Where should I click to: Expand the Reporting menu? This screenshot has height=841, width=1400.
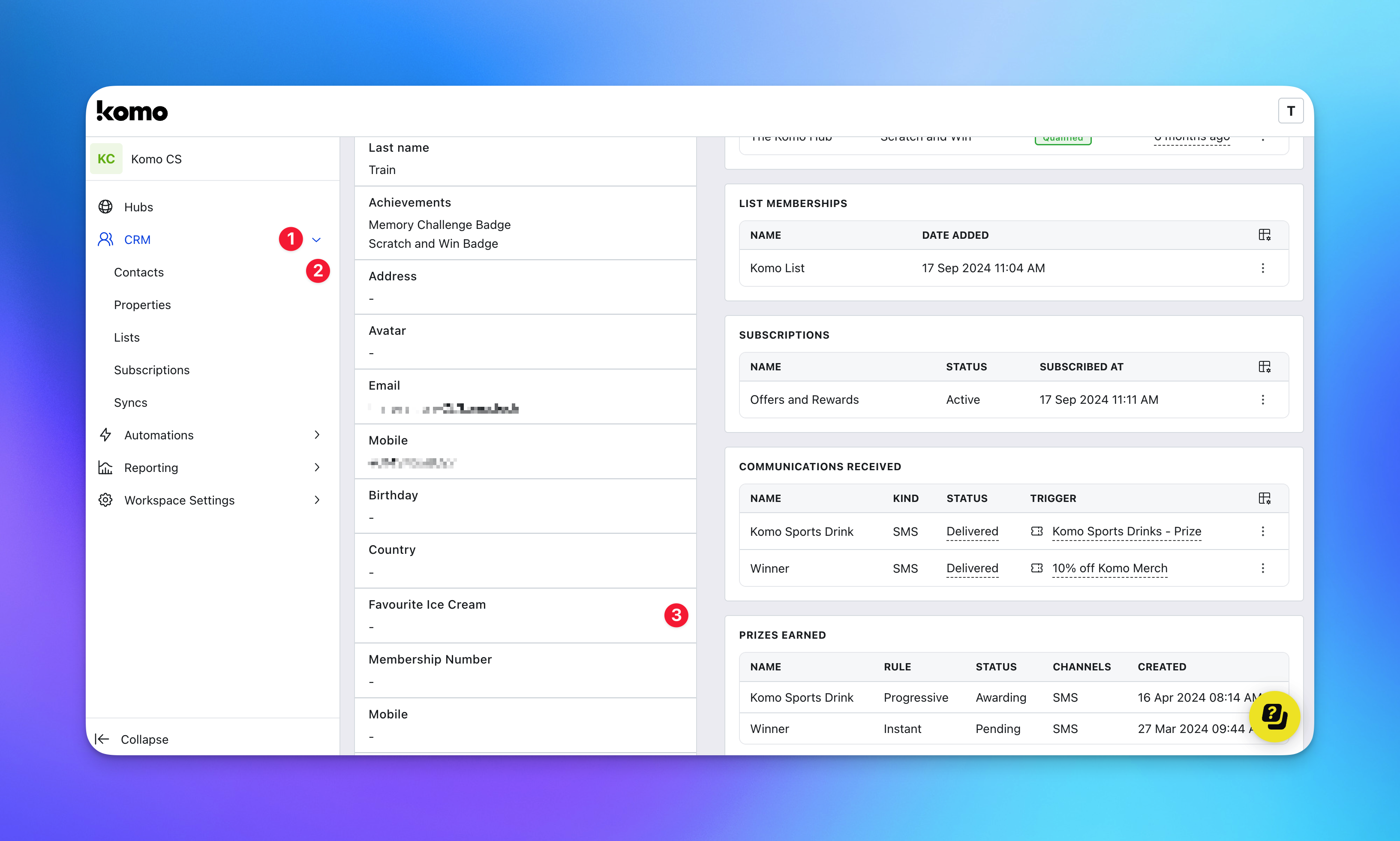(317, 468)
